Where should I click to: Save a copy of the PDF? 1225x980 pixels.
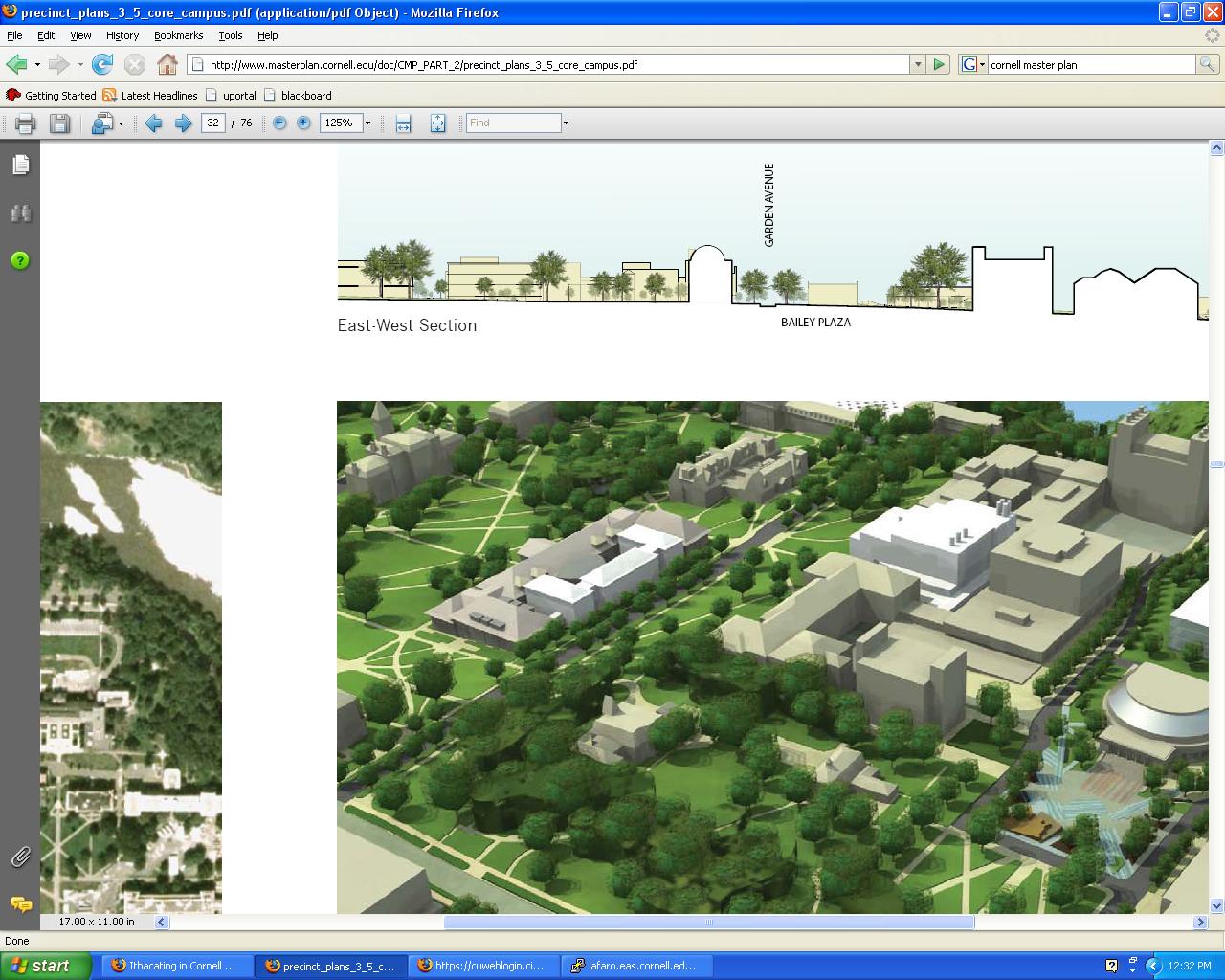[x=59, y=123]
